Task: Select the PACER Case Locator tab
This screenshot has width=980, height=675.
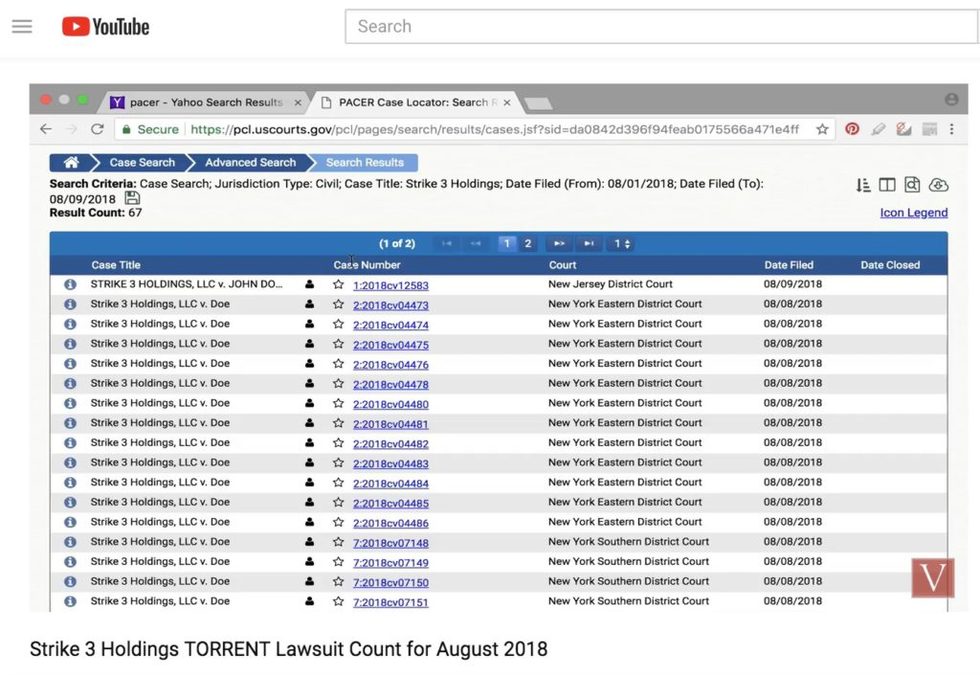Action: tap(418, 102)
